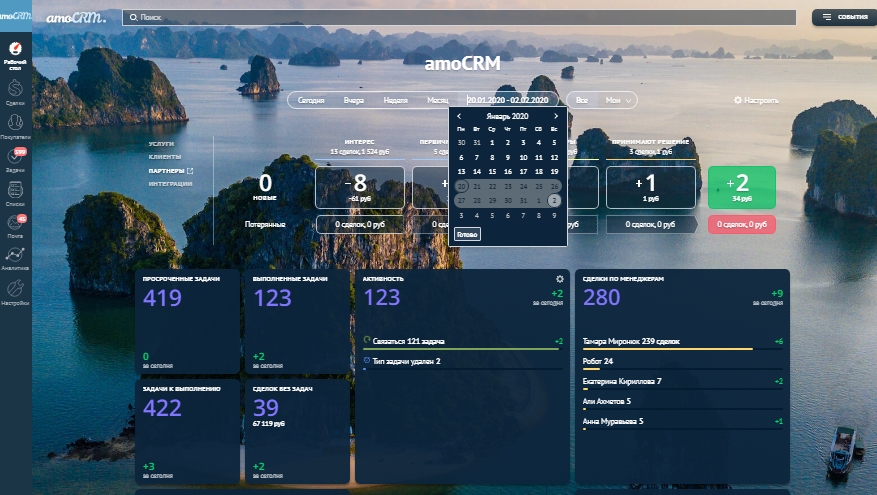Open the Аналитика analytics icon
The width and height of the screenshot is (877, 495).
[15, 259]
